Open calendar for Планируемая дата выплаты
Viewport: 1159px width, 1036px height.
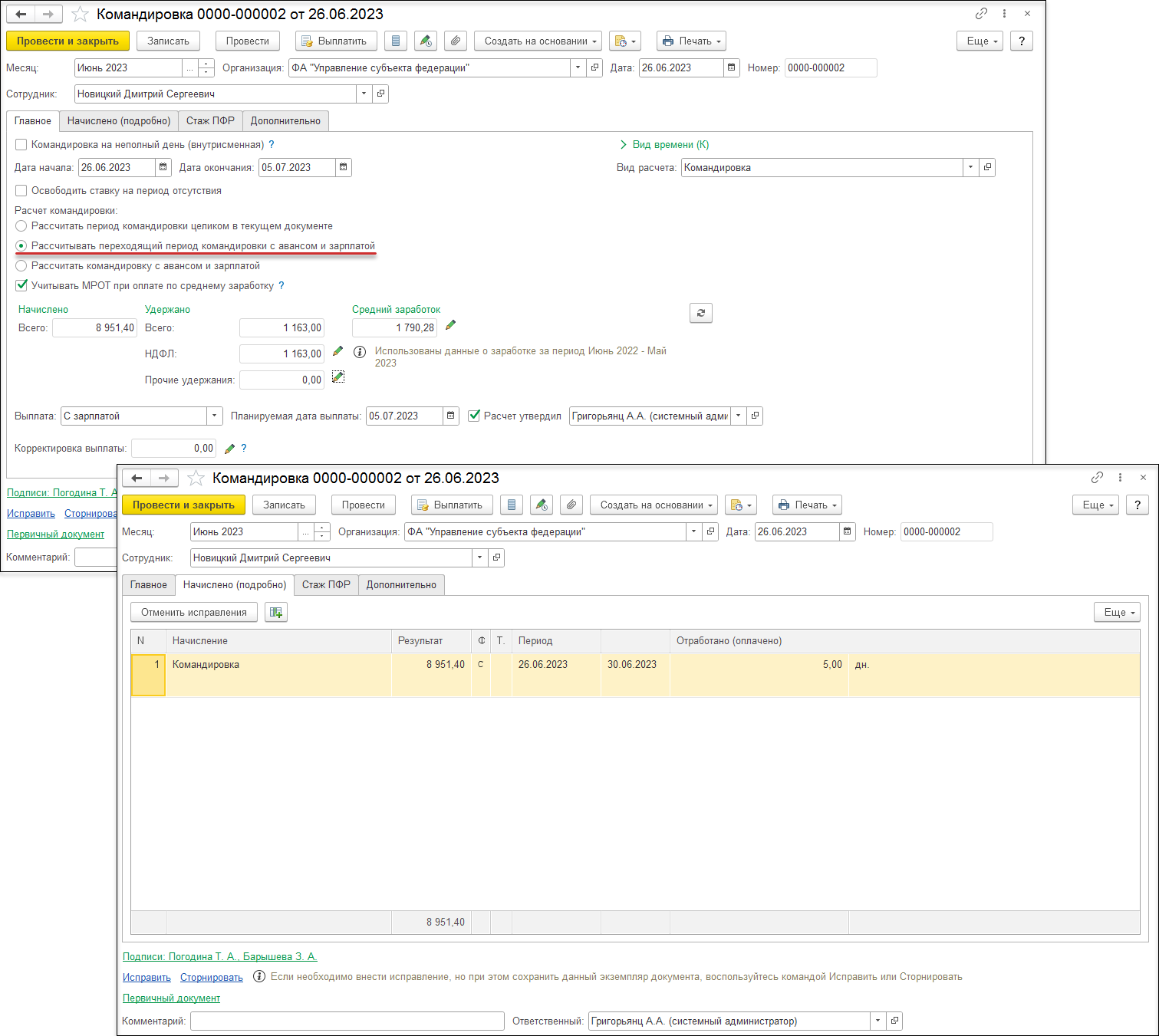point(451,416)
